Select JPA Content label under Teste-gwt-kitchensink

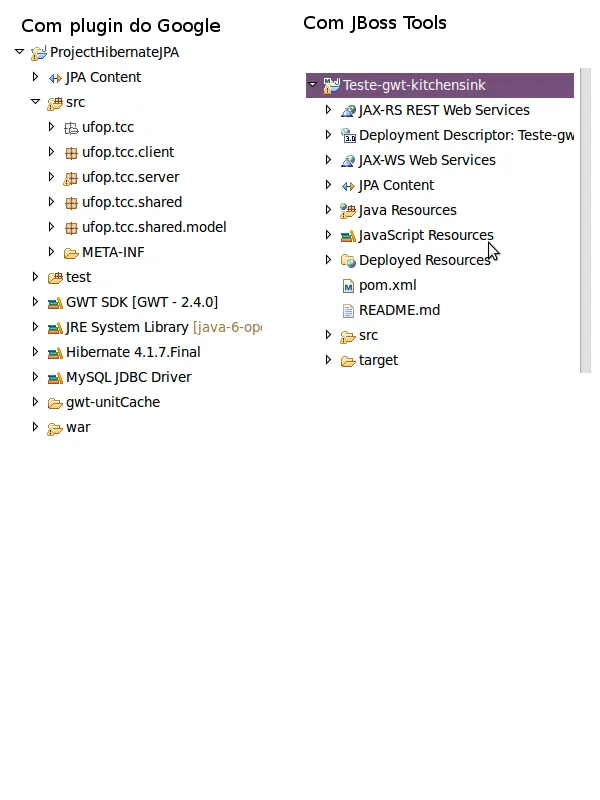tap(396, 185)
